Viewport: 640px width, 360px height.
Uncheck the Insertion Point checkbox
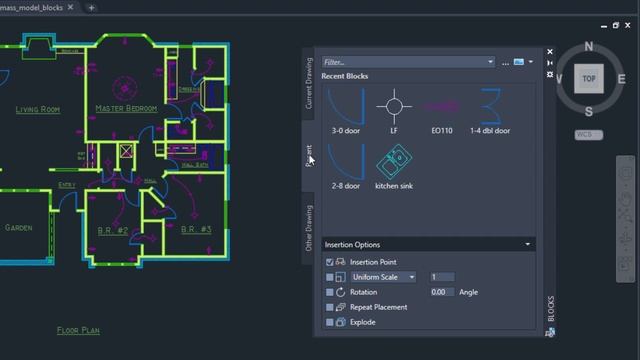coord(329,262)
